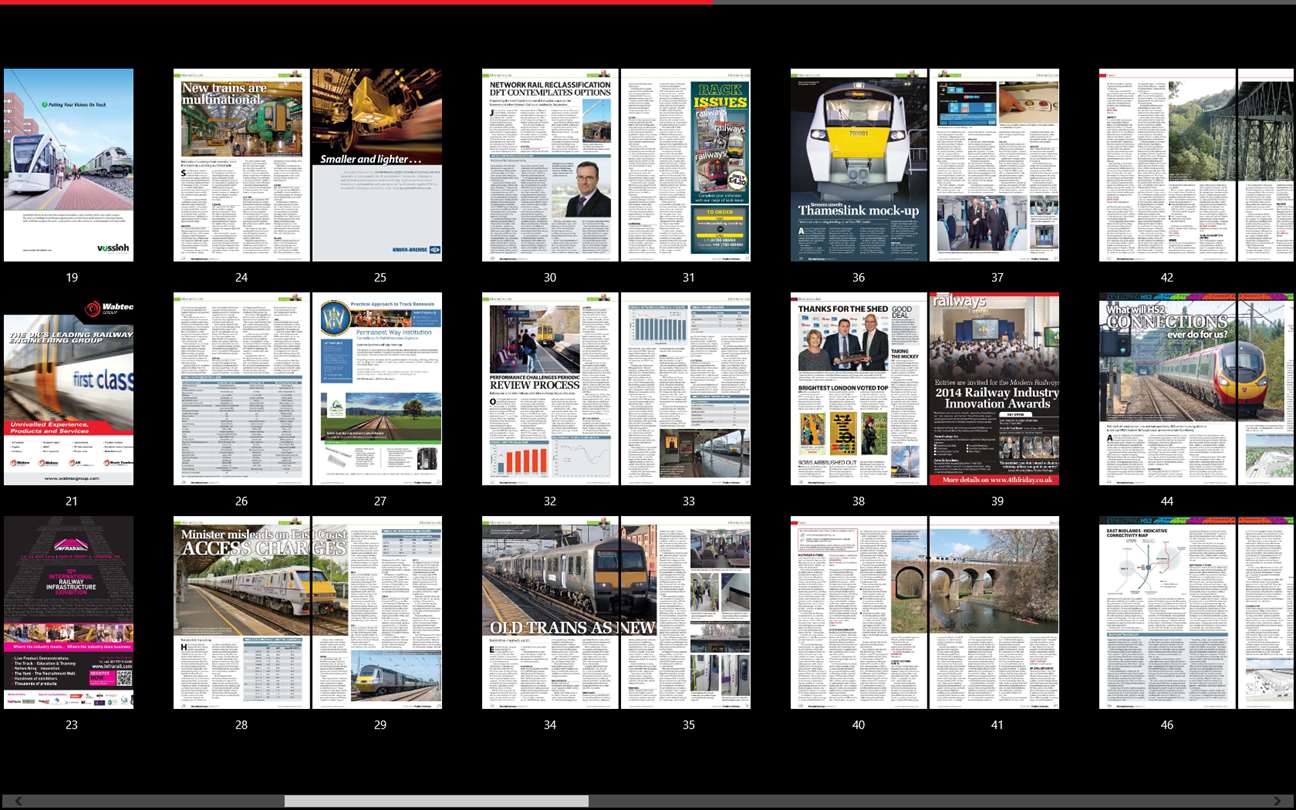Open page 34 'Old trains as new' thumbnail
Image resolution: width=1296 pixels, height=810 pixels.
point(551,613)
